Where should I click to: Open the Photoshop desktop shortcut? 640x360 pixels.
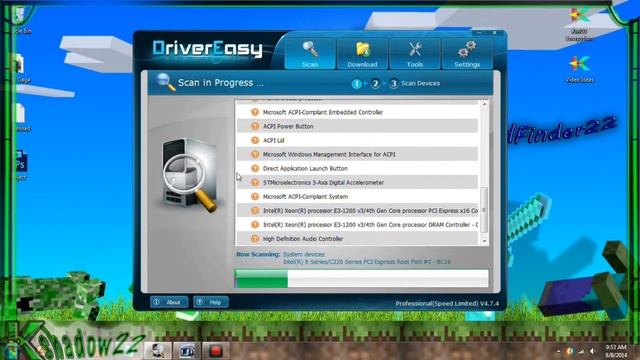click(20, 165)
